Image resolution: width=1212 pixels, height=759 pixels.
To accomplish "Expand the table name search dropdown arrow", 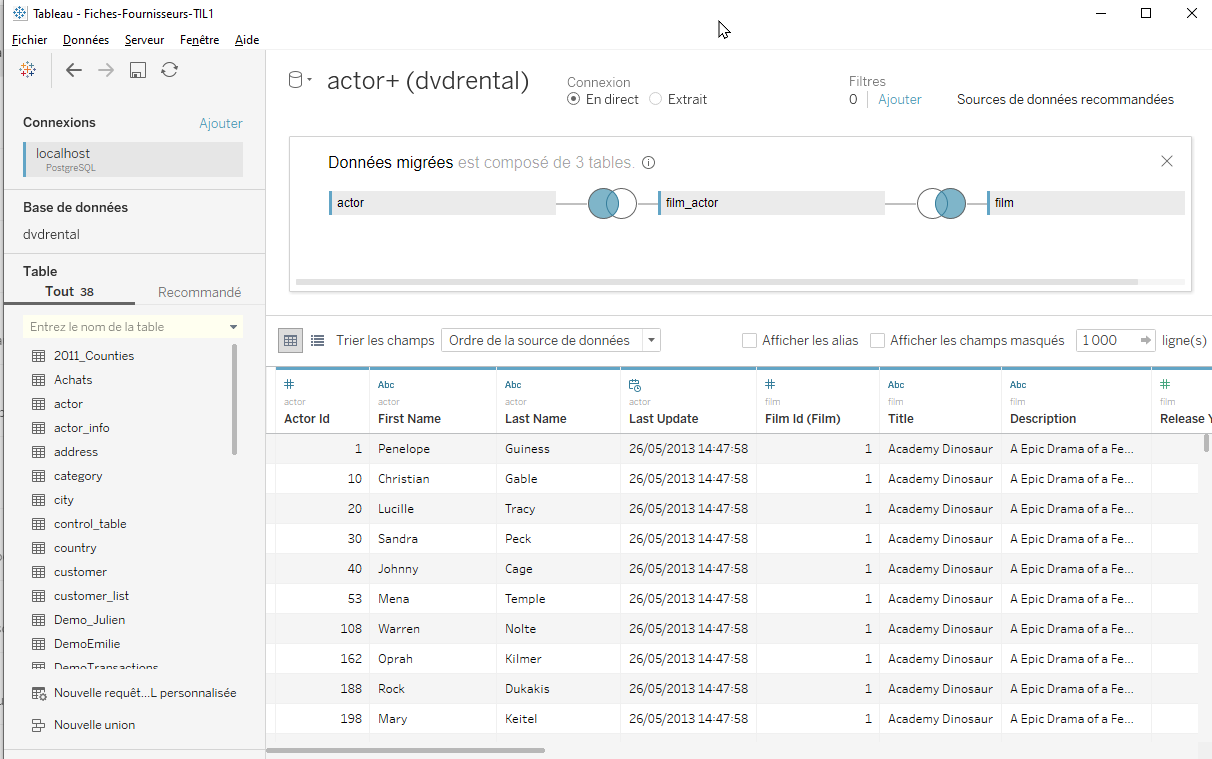I will (x=234, y=327).
